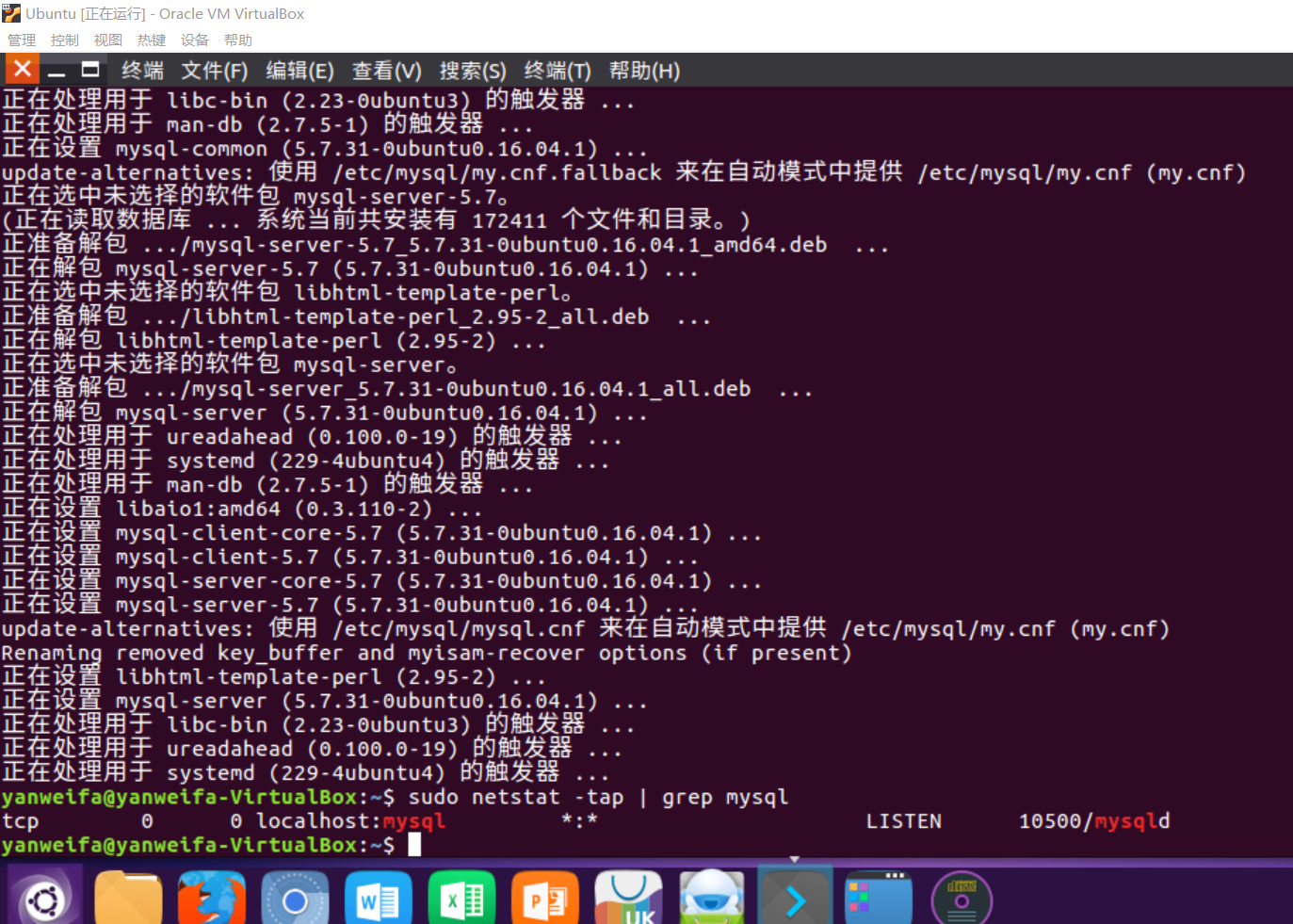Open the 终端(T) menu
This screenshot has width=1293, height=924.
558,71
